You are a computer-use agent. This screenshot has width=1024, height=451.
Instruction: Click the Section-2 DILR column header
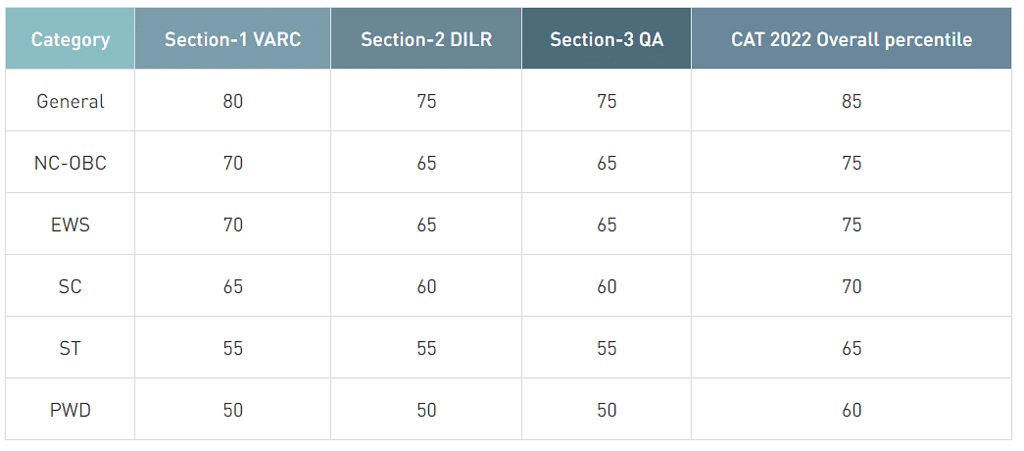426,40
